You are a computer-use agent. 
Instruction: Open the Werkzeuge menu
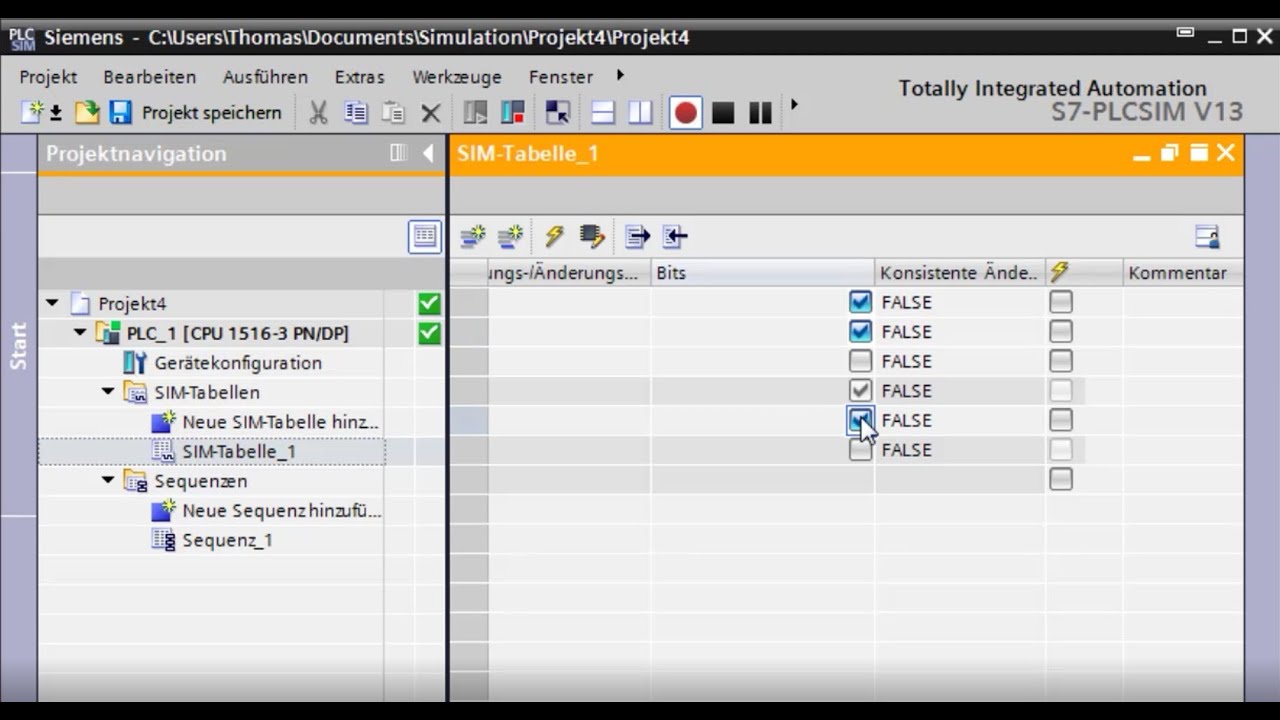coord(456,77)
